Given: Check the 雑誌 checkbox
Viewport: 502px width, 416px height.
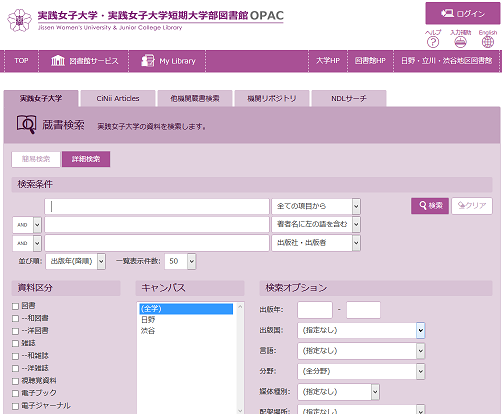Looking at the screenshot, I should tap(15, 344).
